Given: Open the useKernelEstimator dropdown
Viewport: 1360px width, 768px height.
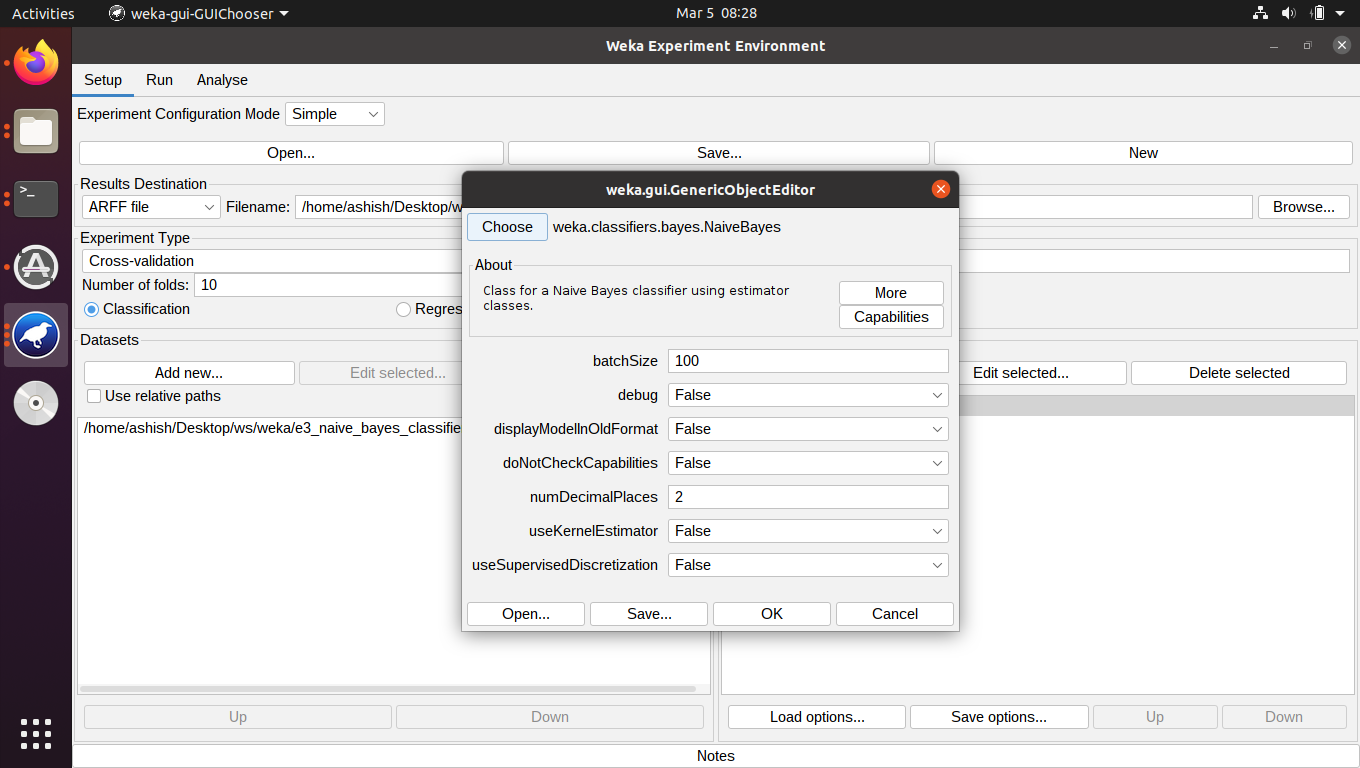Looking at the screenshot, I should (x=808, y=531).
